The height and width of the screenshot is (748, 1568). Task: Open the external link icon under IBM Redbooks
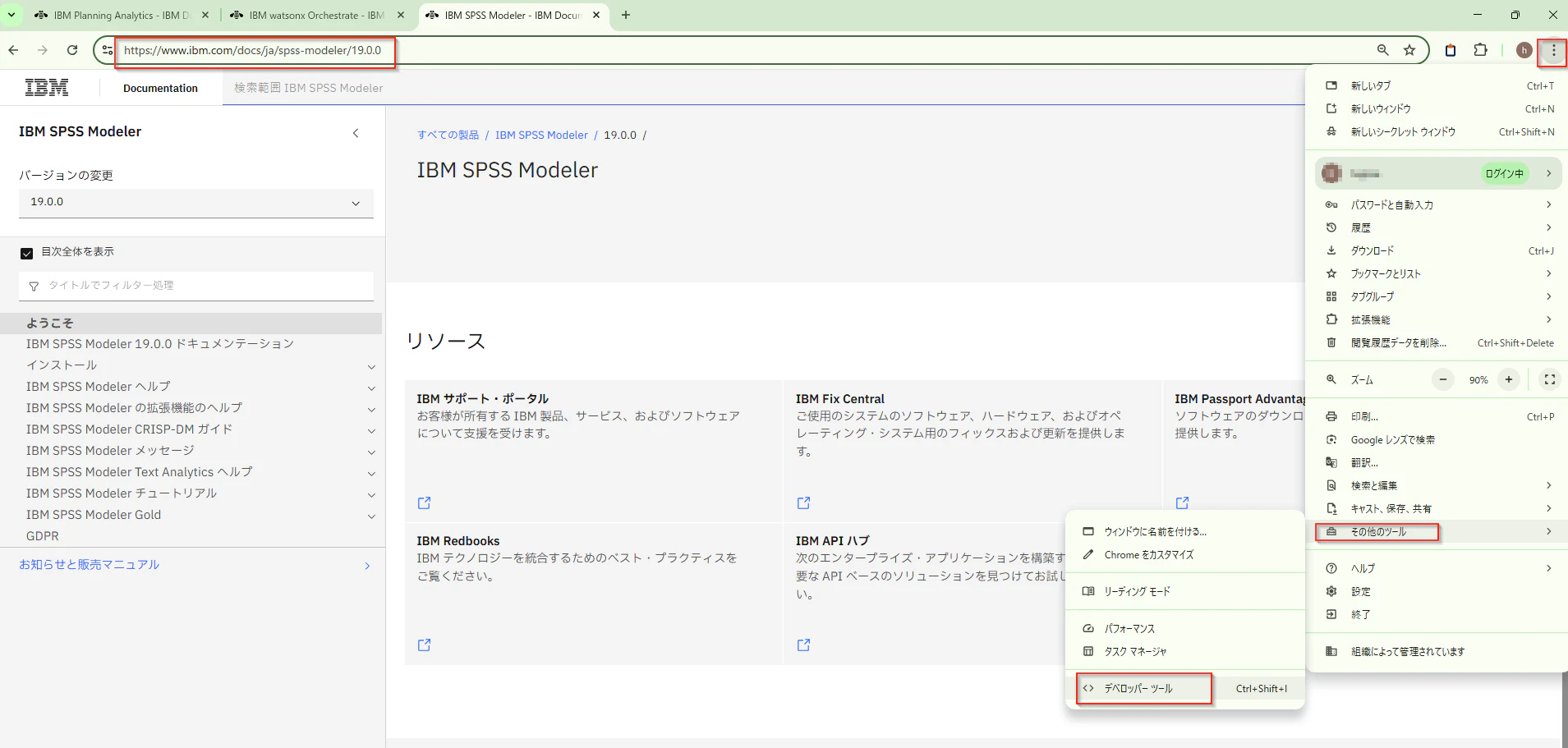pos(424,645)
